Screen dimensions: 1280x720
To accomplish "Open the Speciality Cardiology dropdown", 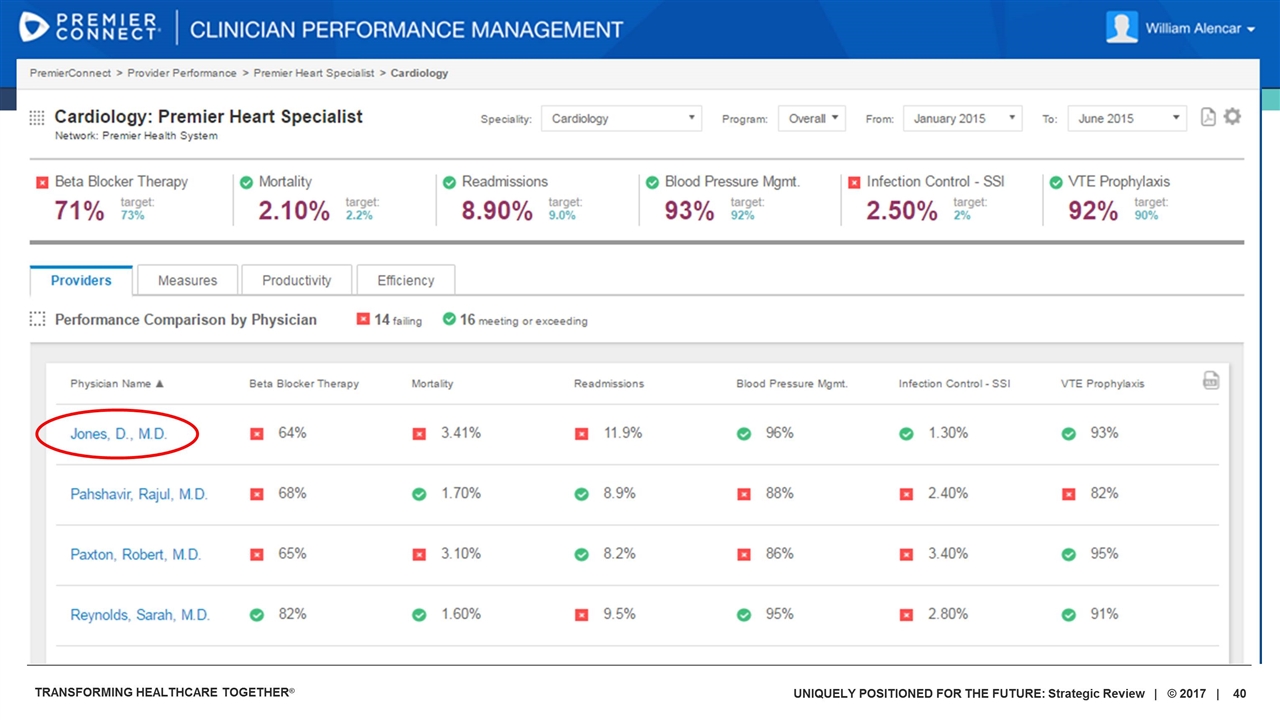I will [621, 118].
